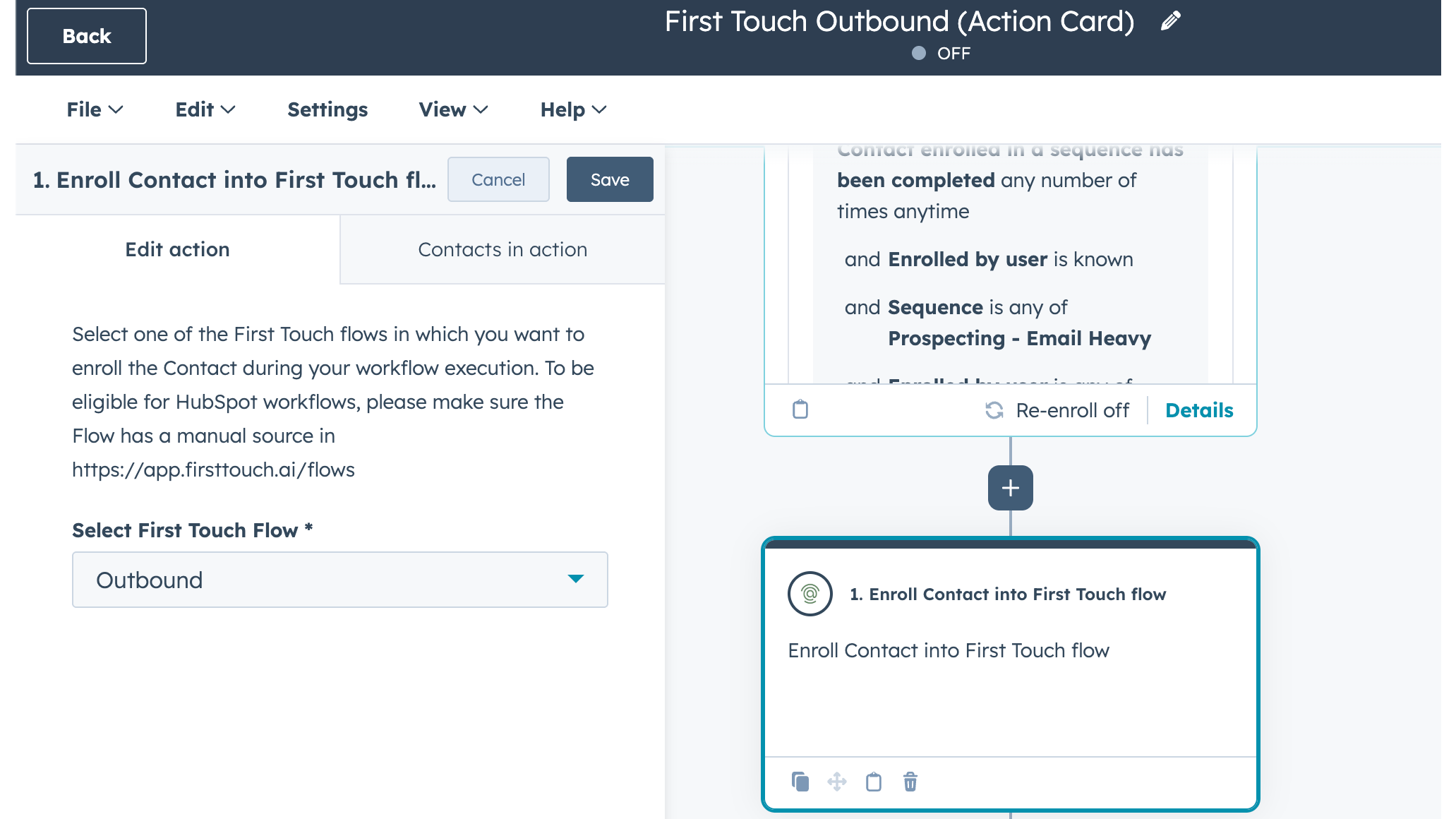The image size is (1456, 819).
Task: Click the First Touch fingerprint icon on action card
Action: (810, 594)
